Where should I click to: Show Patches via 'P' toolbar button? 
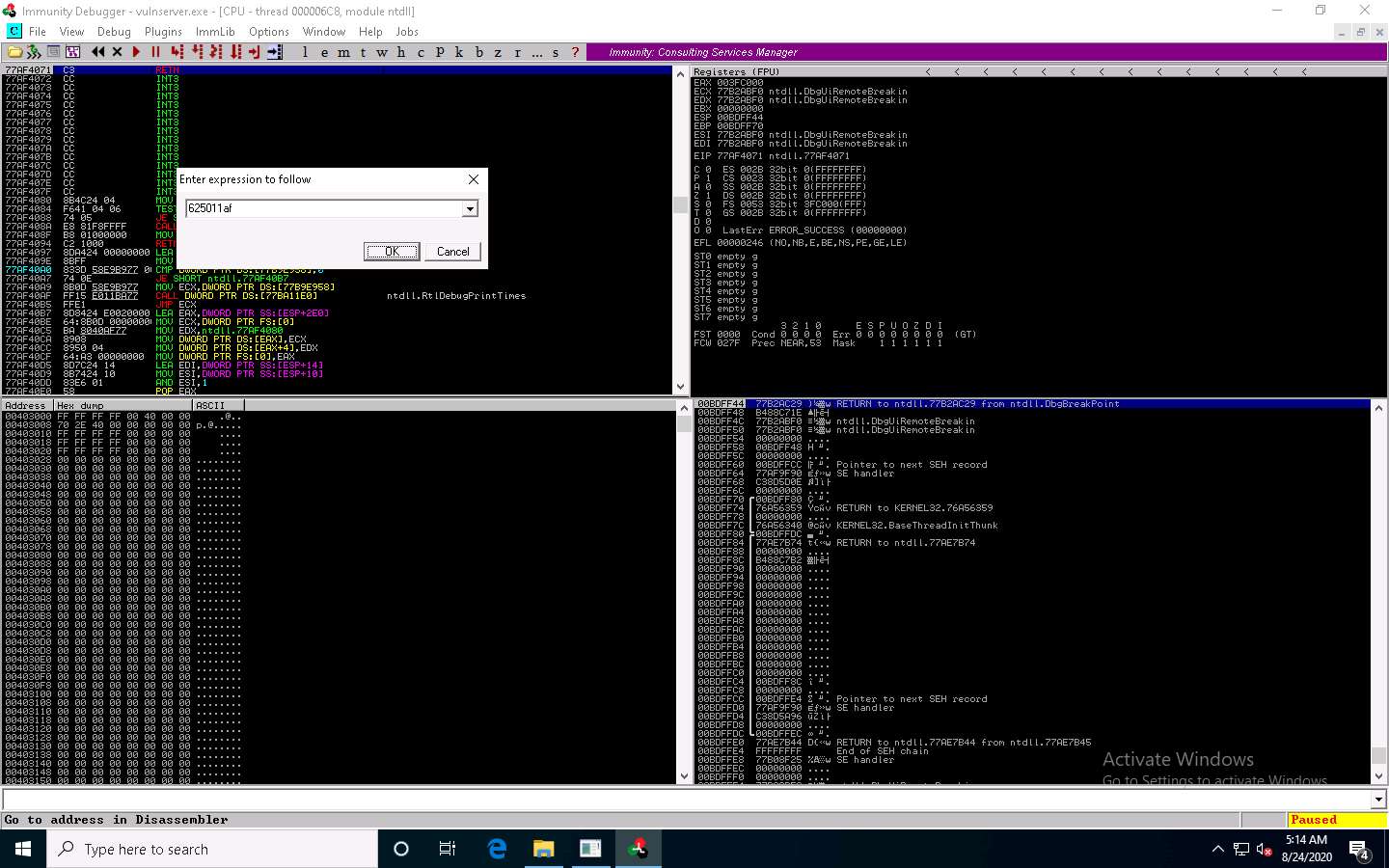440,52
